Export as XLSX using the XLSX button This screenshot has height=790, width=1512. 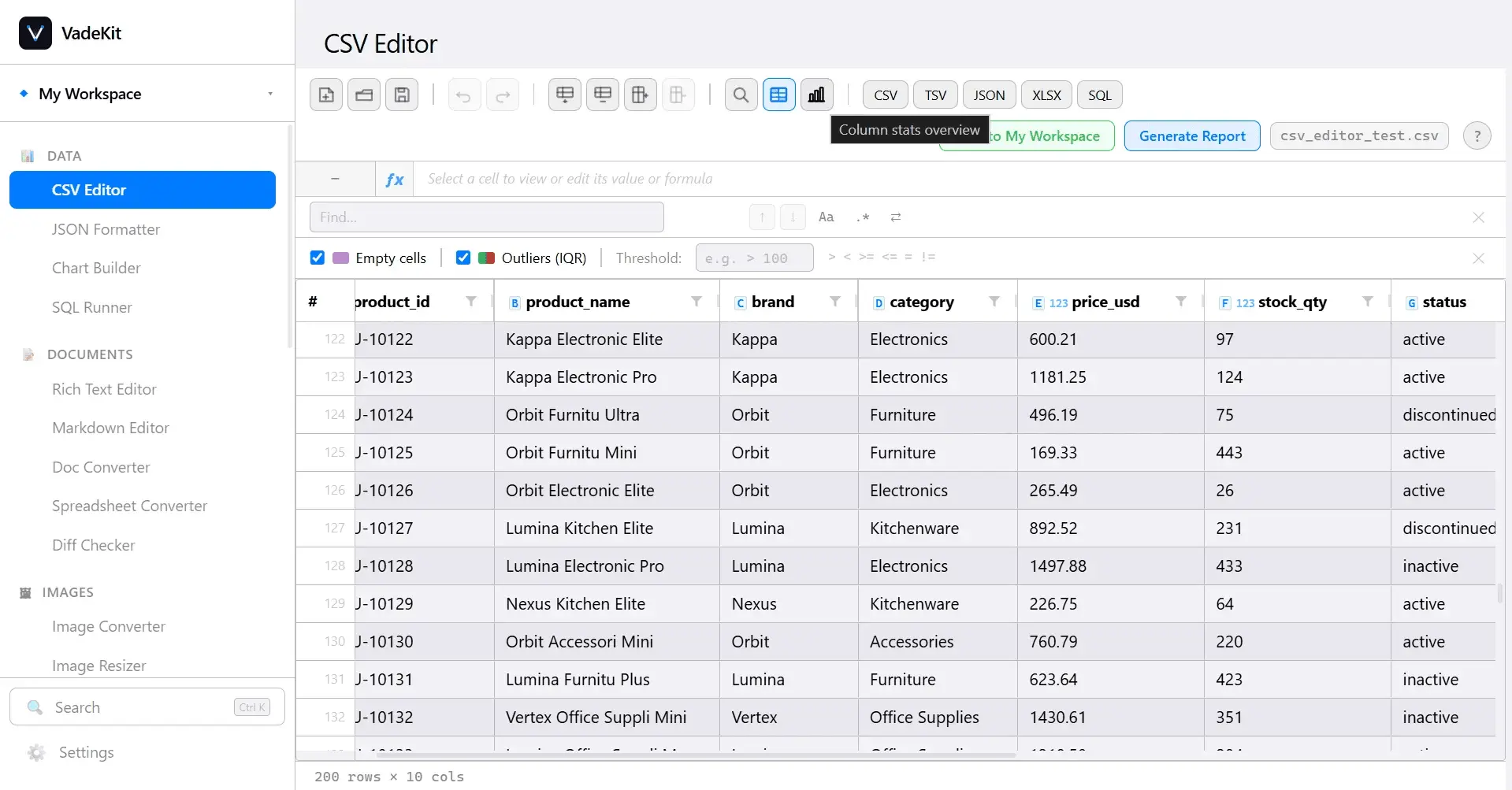pos(1046,95)
